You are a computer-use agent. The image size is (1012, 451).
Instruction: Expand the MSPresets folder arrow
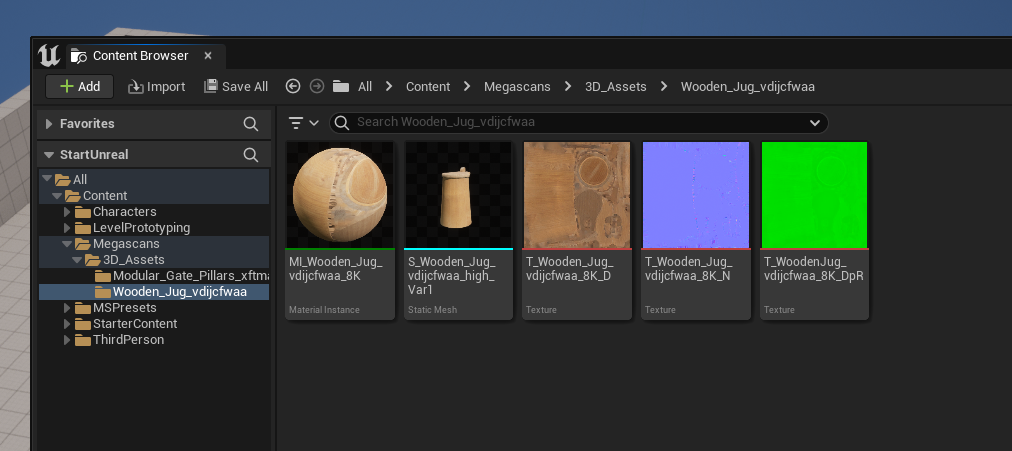click(67, 308)
